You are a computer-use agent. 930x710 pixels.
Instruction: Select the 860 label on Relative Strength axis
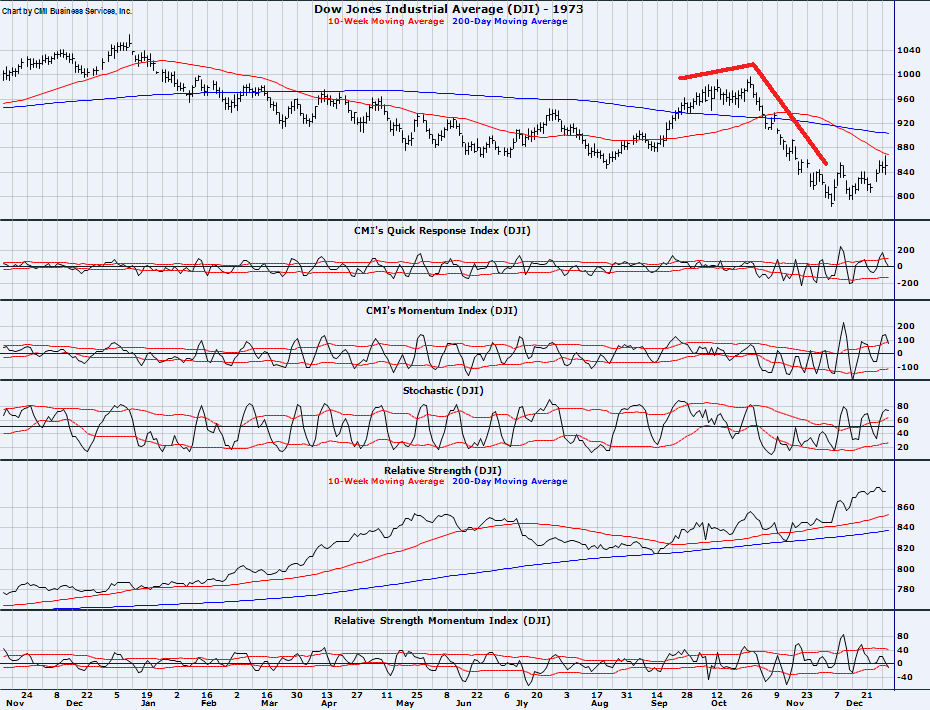[x=907, y=508]
